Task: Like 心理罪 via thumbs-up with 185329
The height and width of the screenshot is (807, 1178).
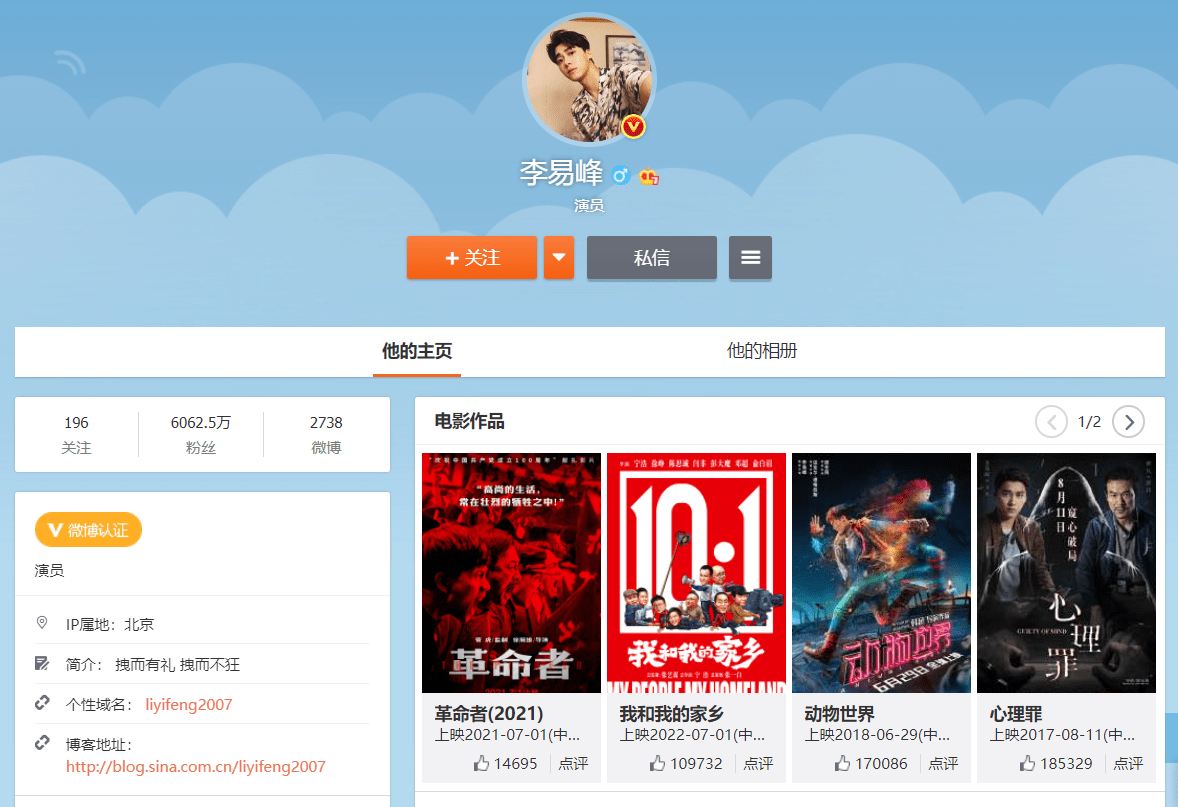Action: click(x=1055, y=763)
